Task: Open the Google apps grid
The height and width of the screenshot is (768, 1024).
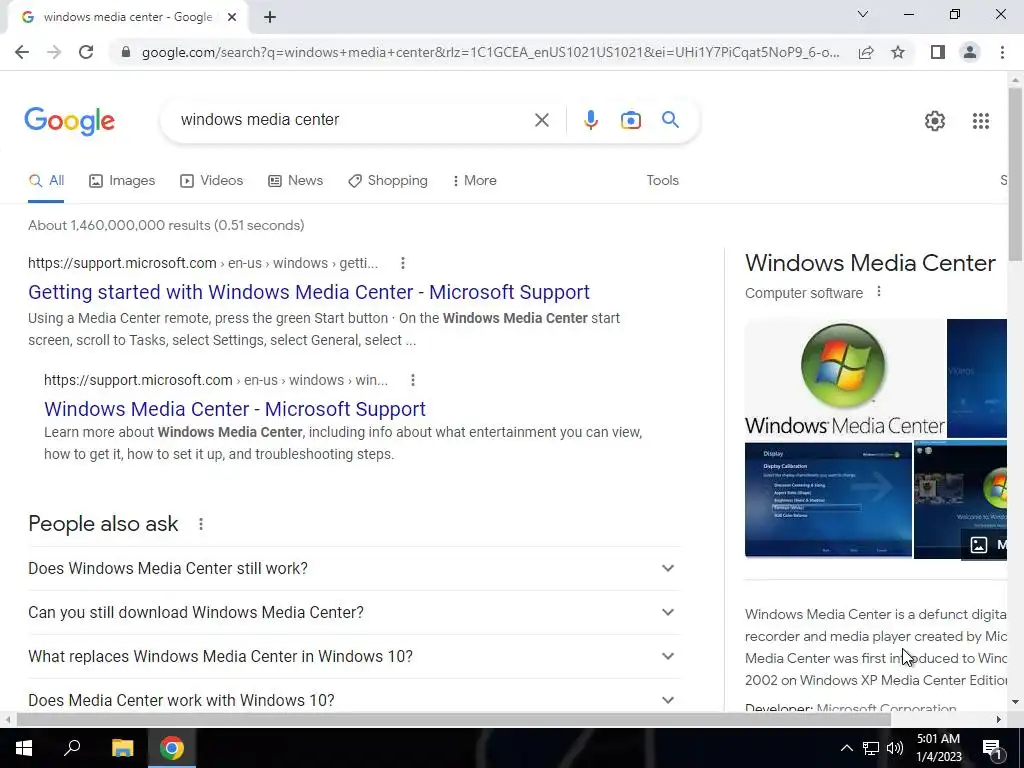Action: click(981, 121)
